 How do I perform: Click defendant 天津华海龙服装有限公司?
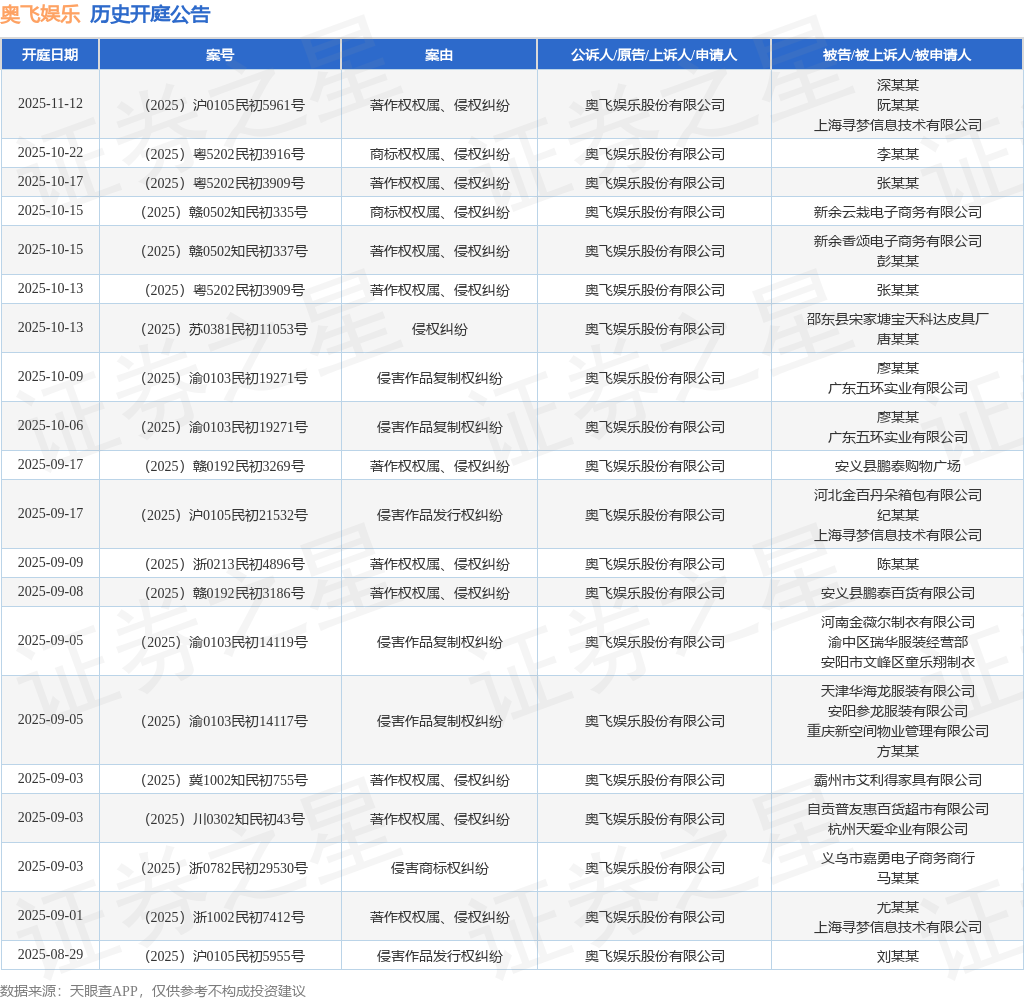click(x=897, y=691)
